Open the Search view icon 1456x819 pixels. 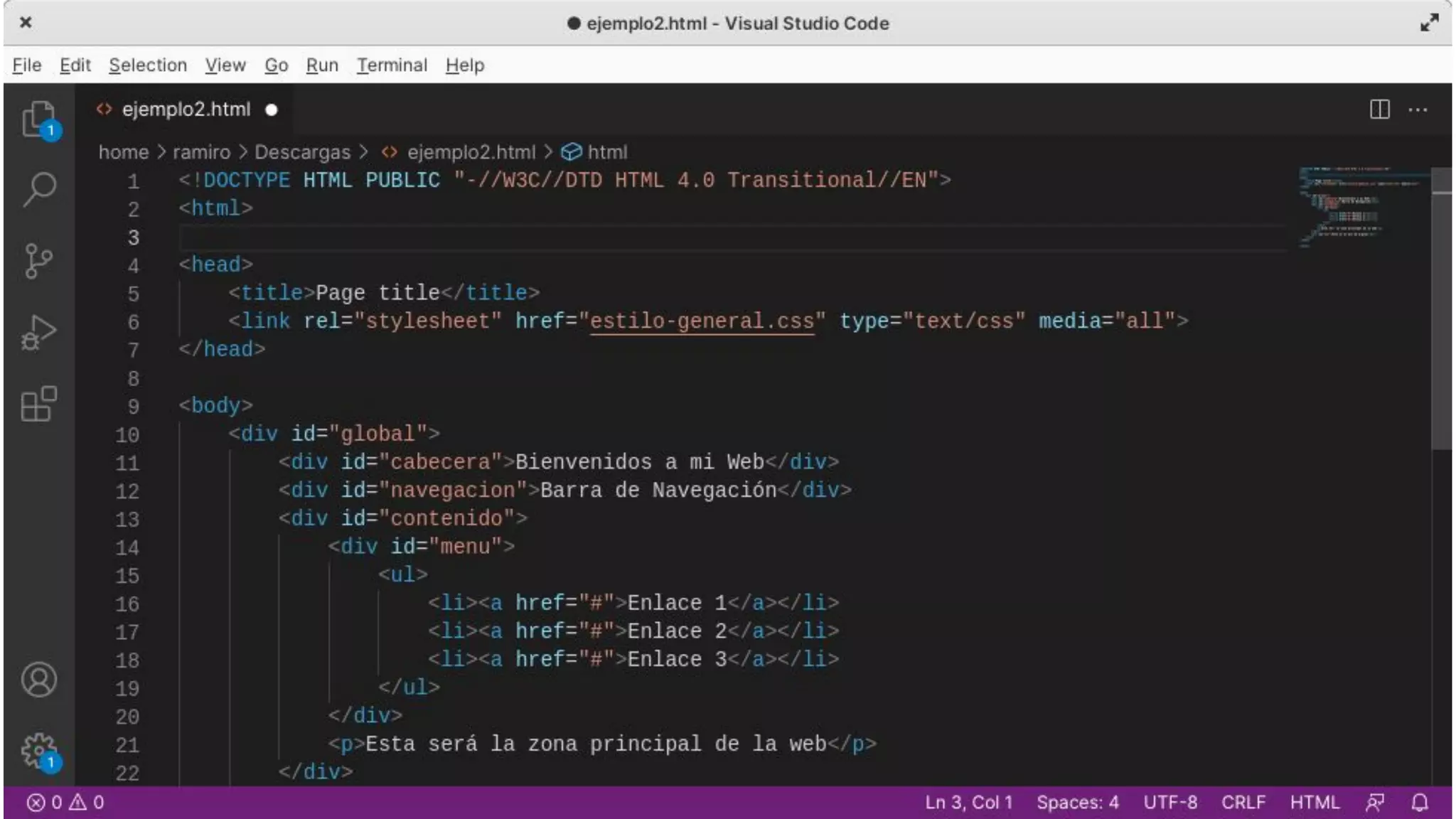pos(38,189)
